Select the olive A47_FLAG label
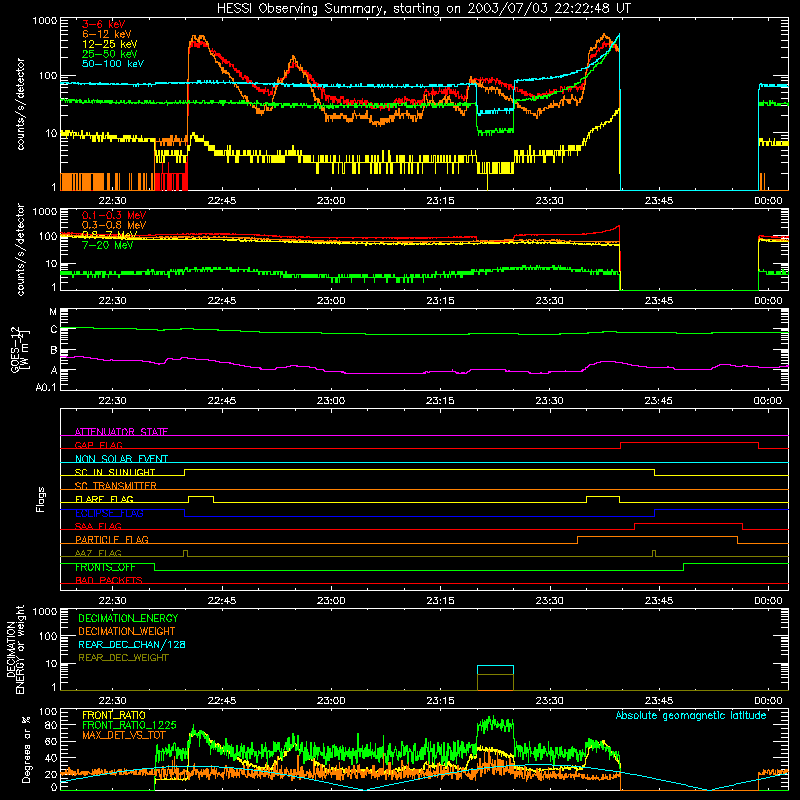 tap(98, 553)
